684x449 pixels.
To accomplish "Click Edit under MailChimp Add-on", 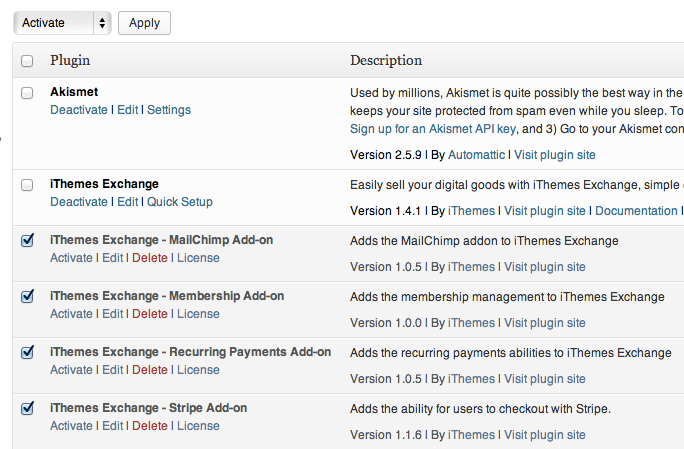I will [x=113, y=258].
